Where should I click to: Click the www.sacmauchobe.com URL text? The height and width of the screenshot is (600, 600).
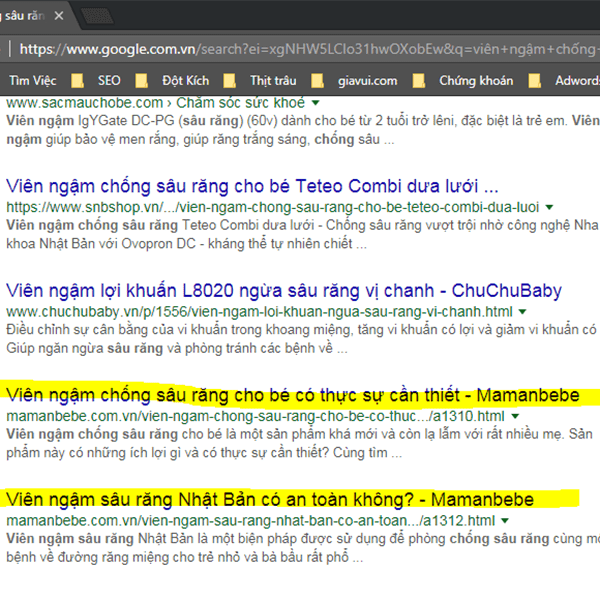(x=85, y=103)
